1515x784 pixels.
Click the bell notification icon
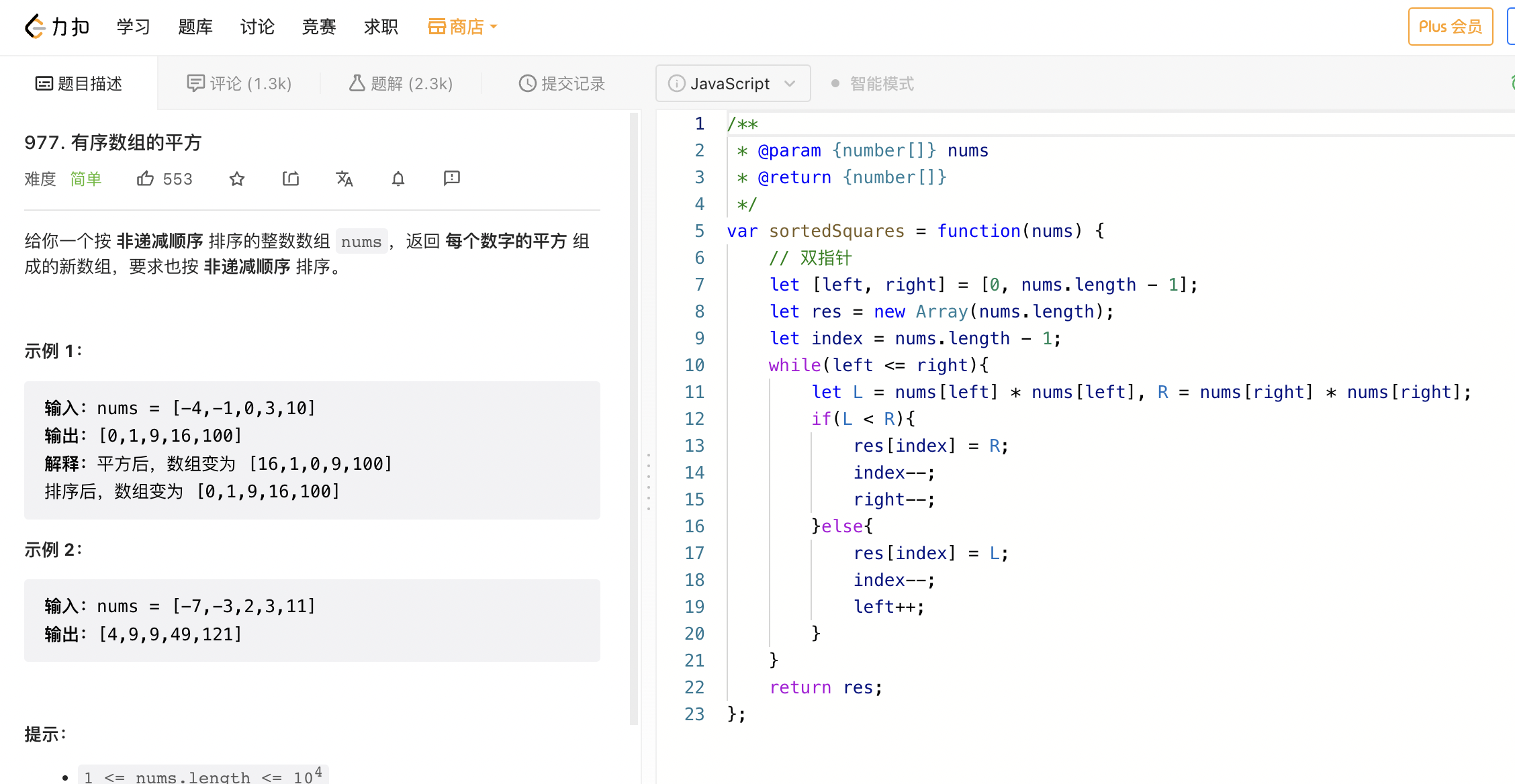click(x=398, y=179)
